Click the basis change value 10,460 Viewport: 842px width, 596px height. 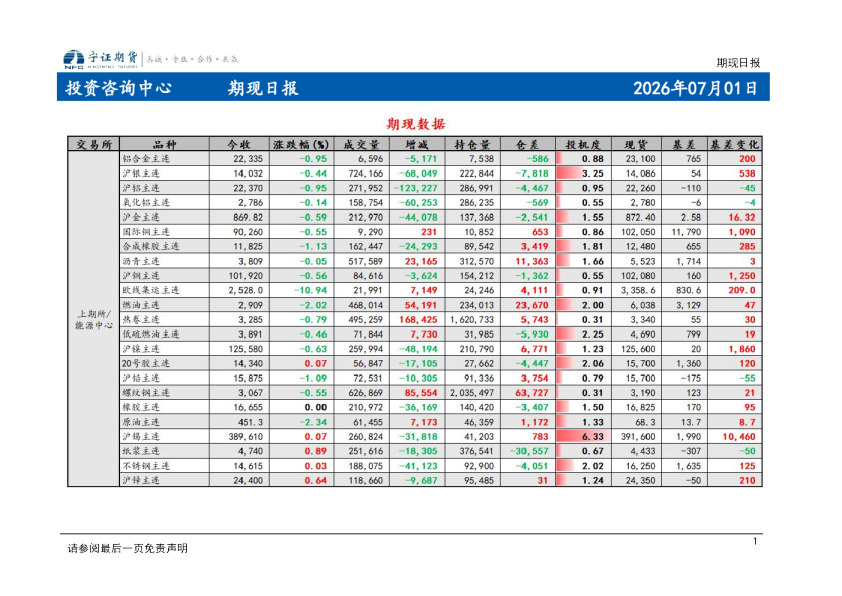(x=739, y=437)
